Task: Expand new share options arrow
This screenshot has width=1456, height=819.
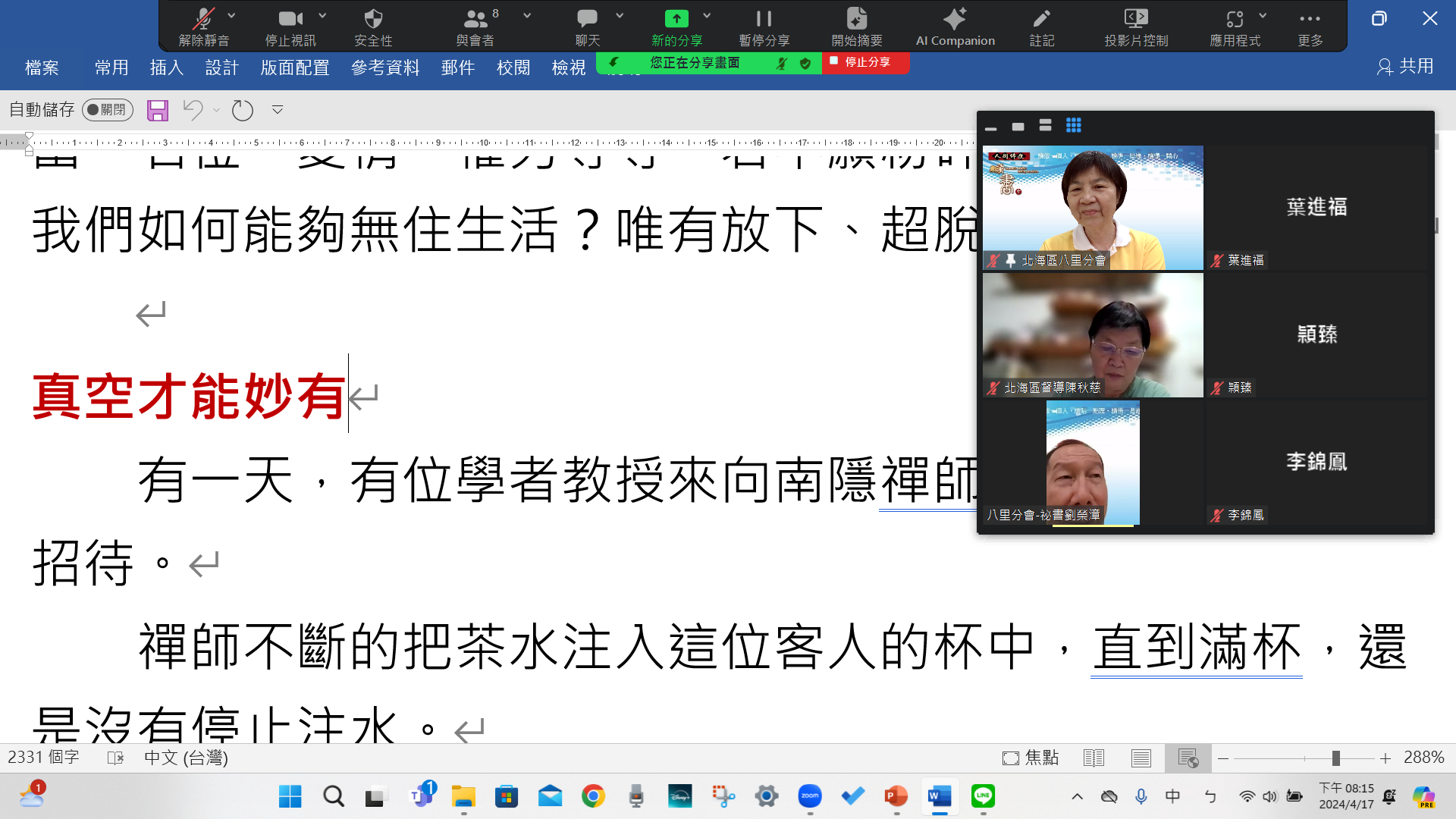Action: [707, 15]
